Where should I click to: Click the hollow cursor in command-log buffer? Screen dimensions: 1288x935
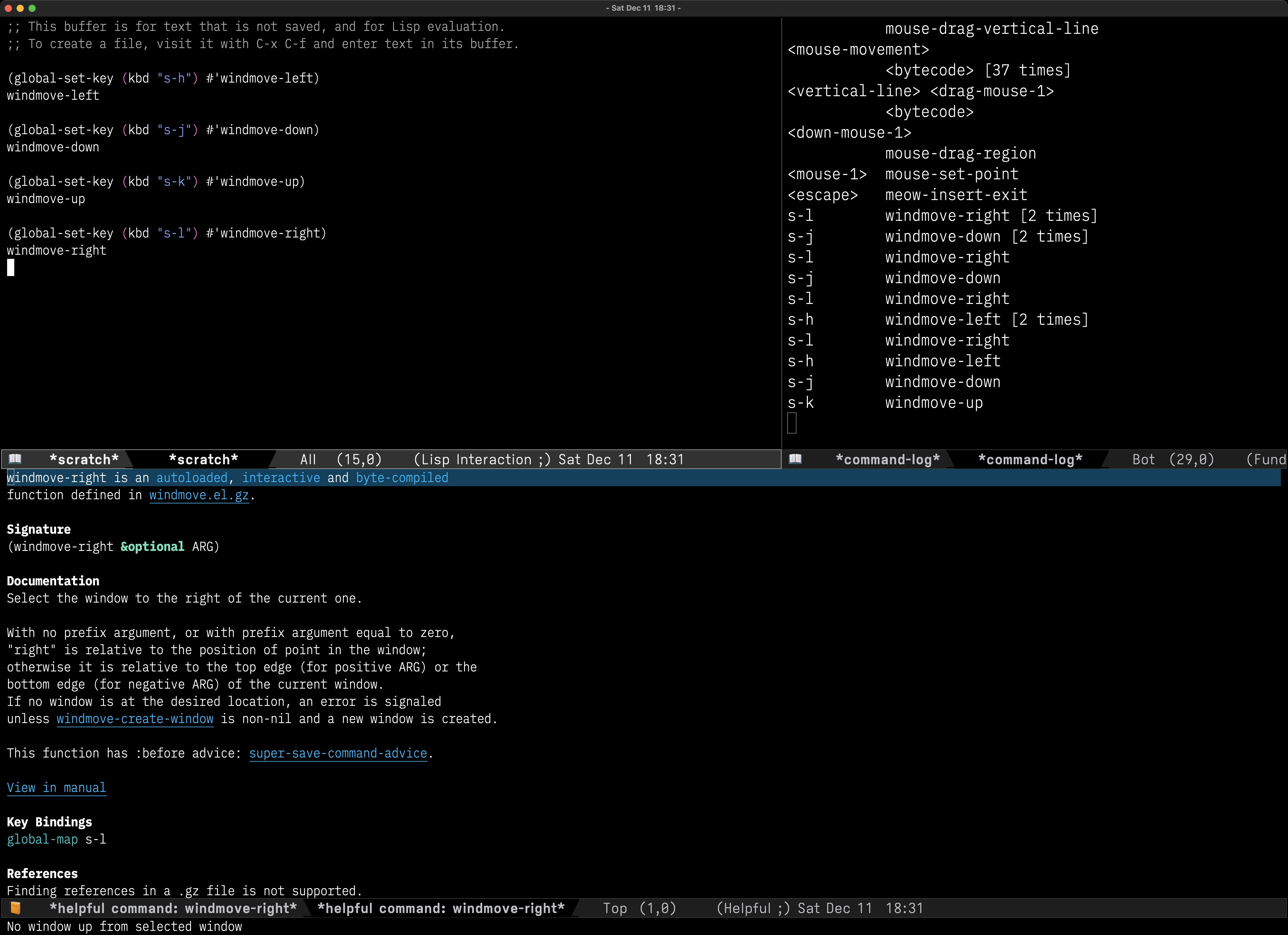pyautogui.click(x=792, y=423)
